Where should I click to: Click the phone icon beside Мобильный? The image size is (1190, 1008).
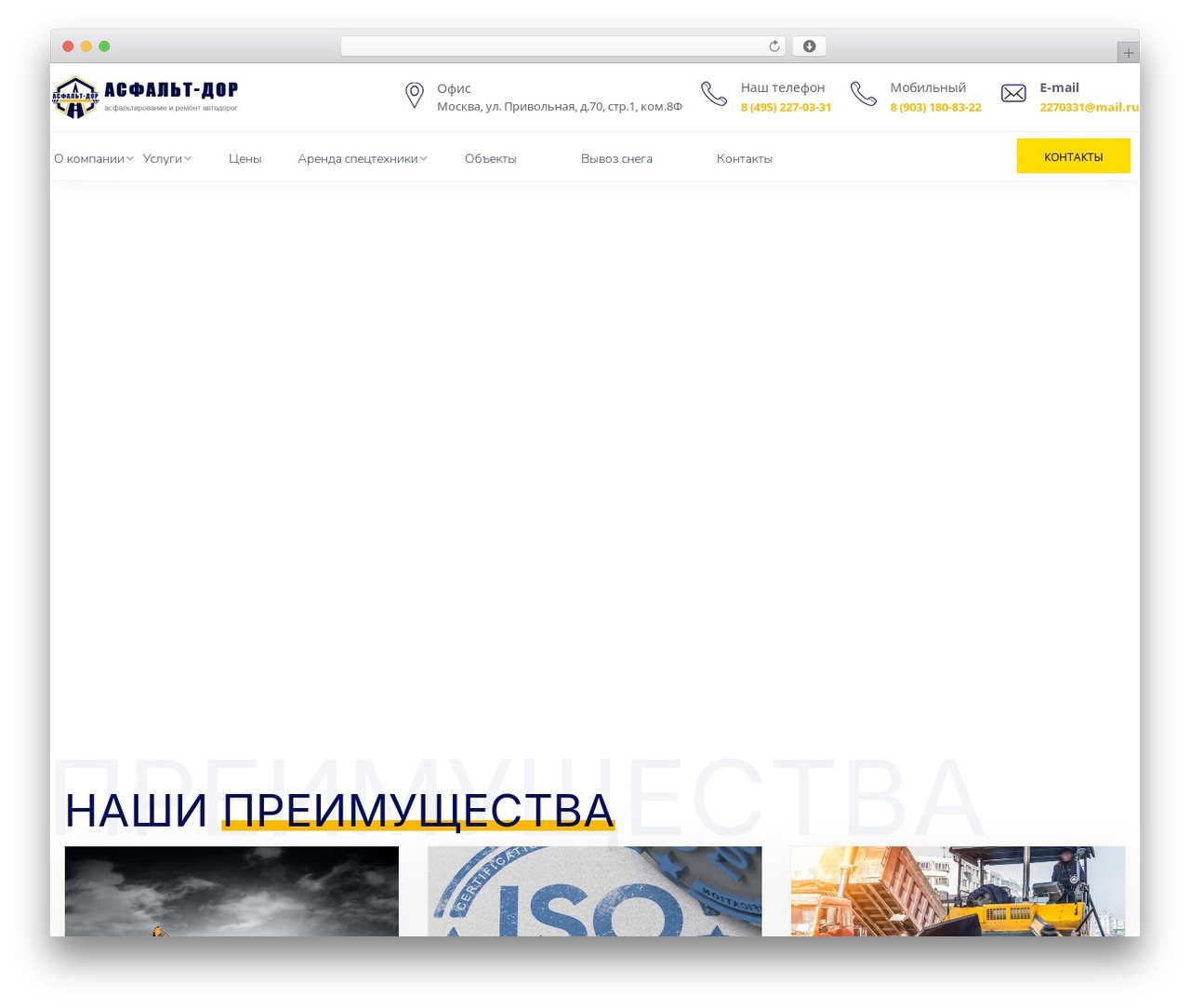(864, 94)
